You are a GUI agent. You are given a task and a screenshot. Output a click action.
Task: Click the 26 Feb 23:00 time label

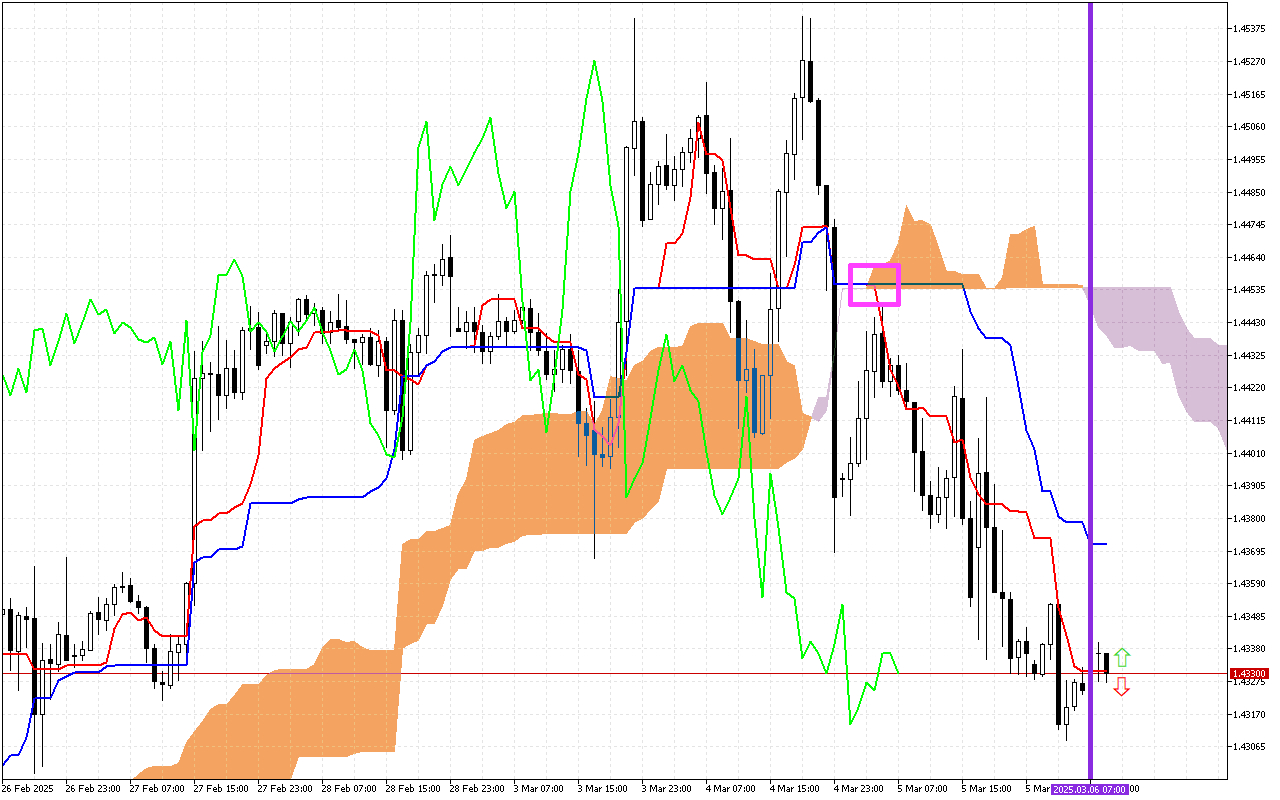coord(93,789)
